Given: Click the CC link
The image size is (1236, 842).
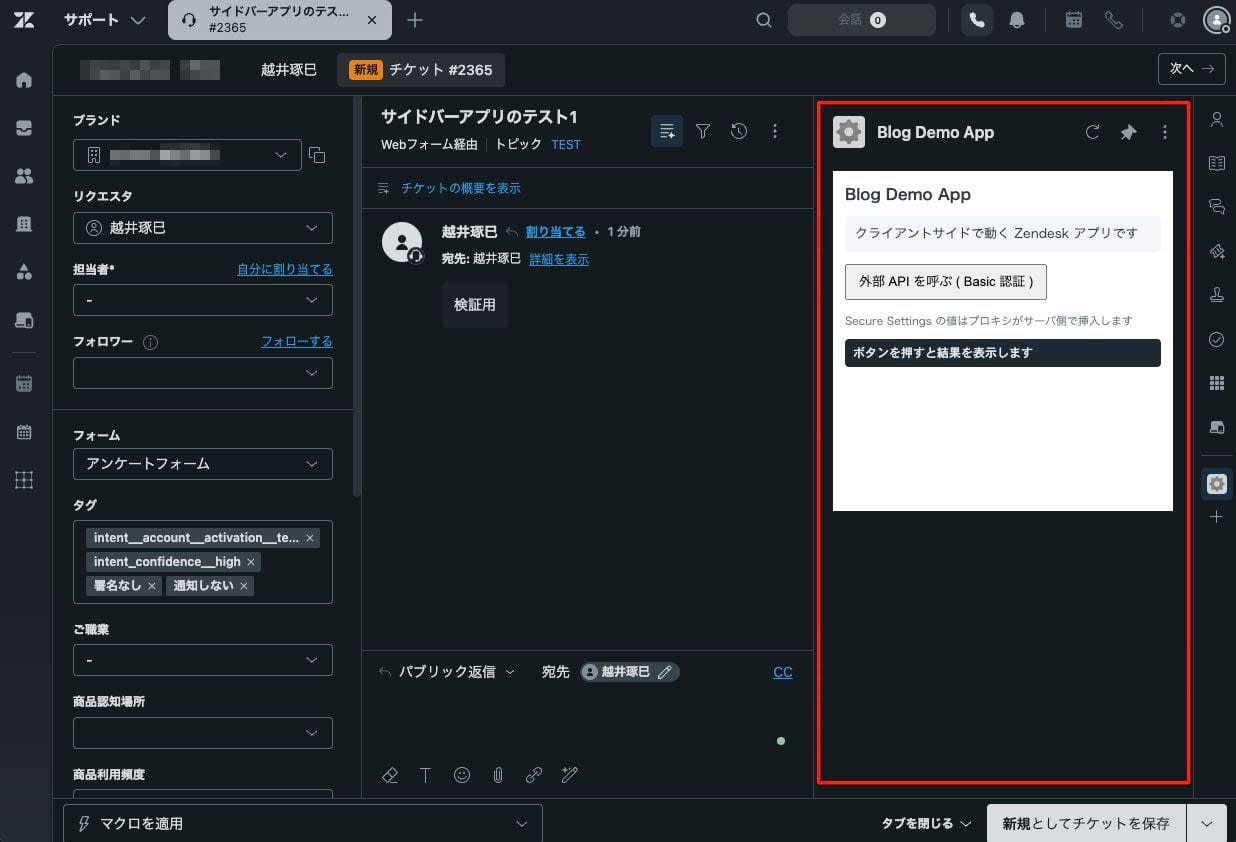Looking at the screenshot, I should click(x=783, y=672).
